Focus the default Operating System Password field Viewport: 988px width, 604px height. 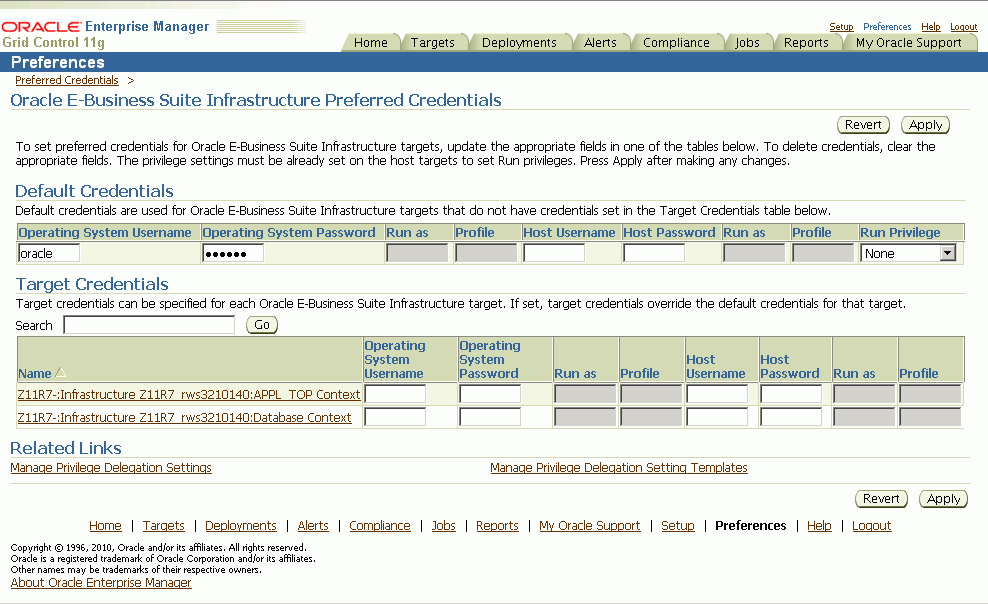pos(233,253)
